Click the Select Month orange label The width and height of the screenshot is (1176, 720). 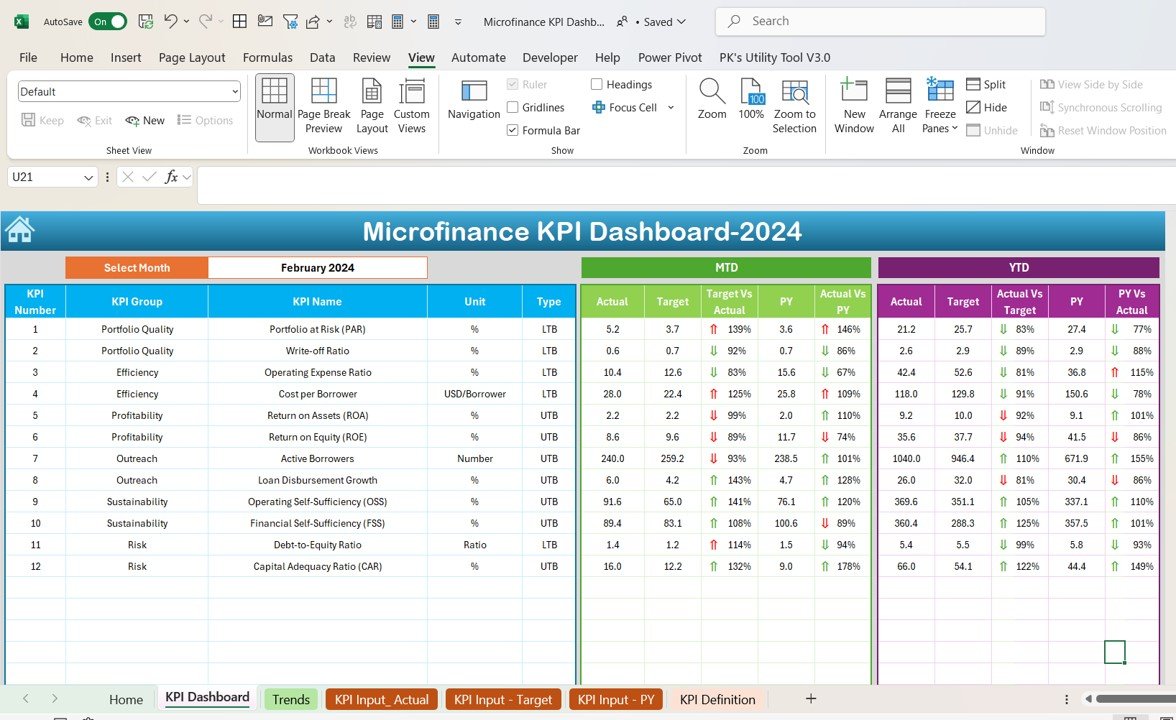136,268
